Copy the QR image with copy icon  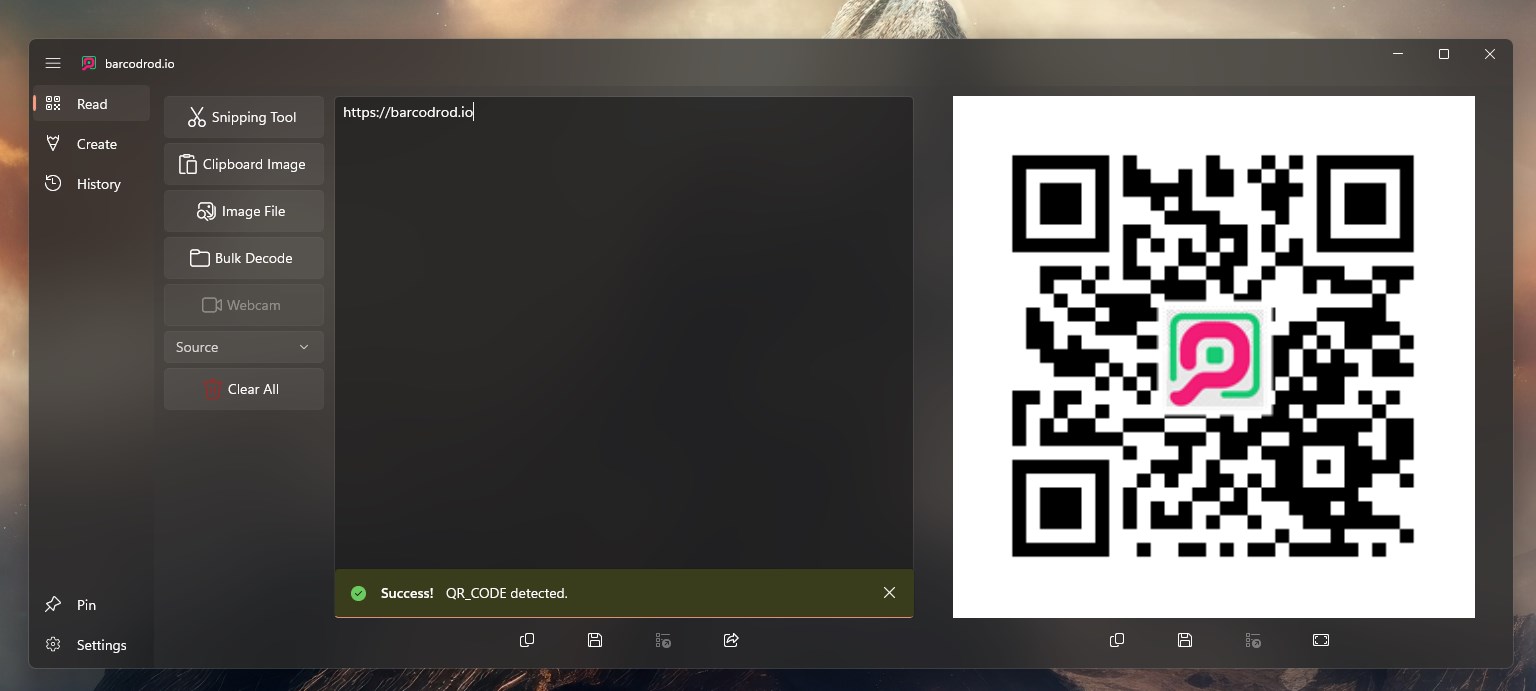coord(1117,640)
